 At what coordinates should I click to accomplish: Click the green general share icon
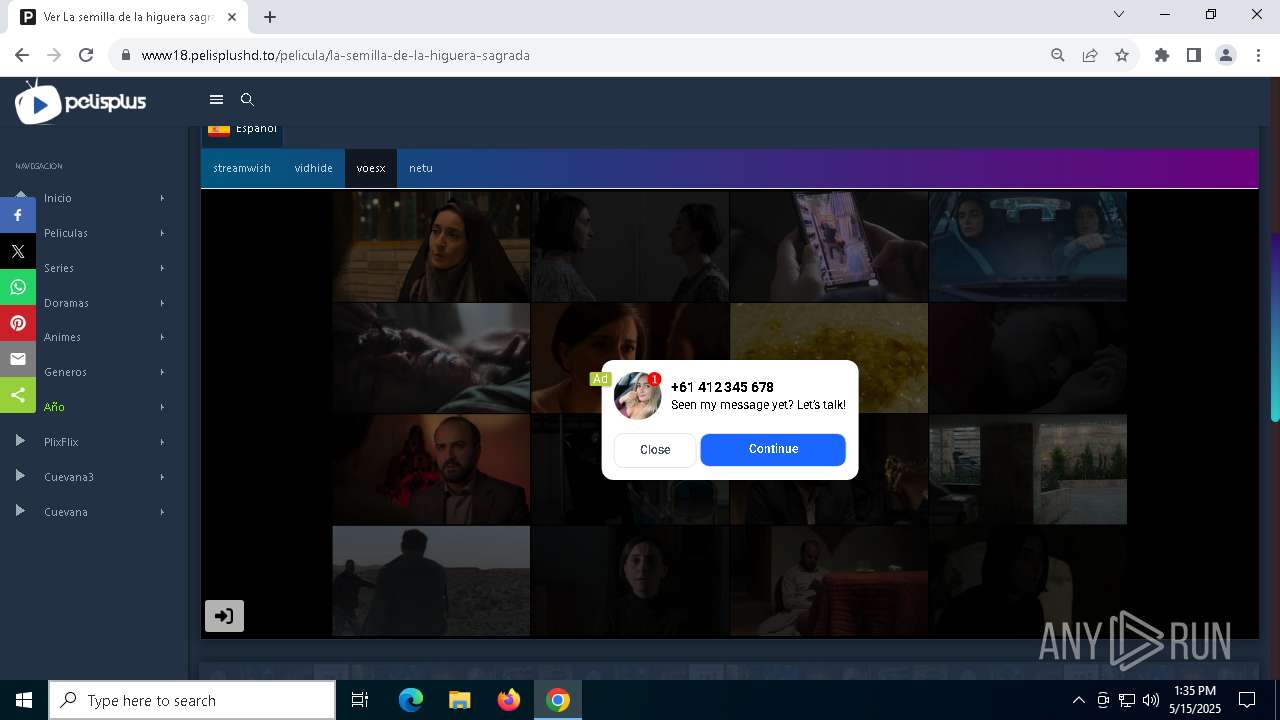pos(18,395)
